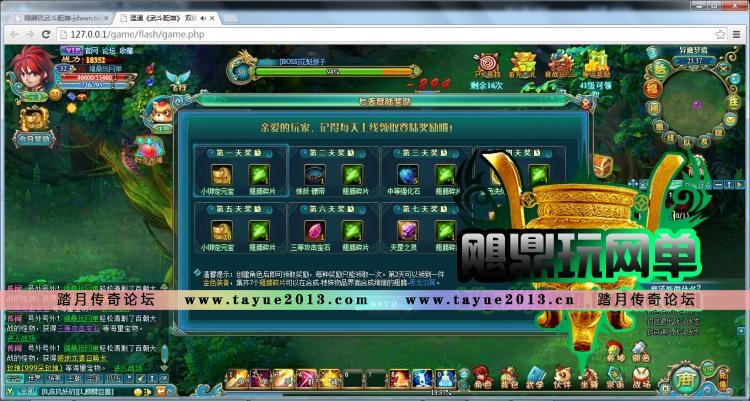Open the 论坛 forum link at top
This screenshot has height=401, width=750.
[109, 51]
